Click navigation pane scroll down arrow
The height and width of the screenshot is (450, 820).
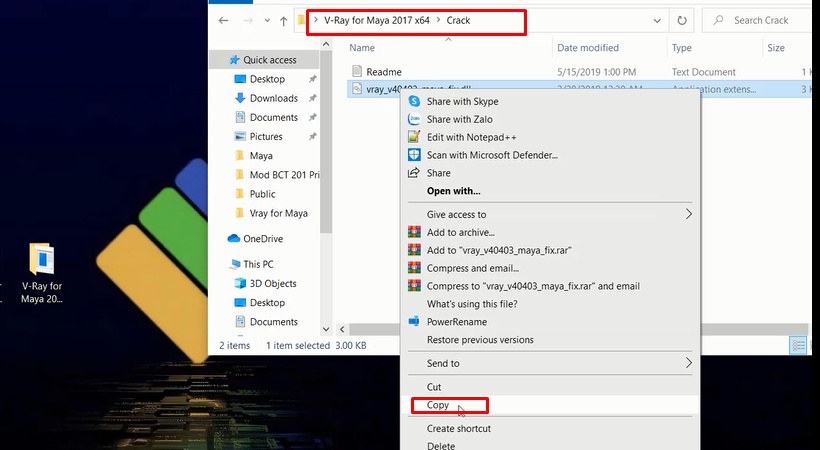coord(326,330)
